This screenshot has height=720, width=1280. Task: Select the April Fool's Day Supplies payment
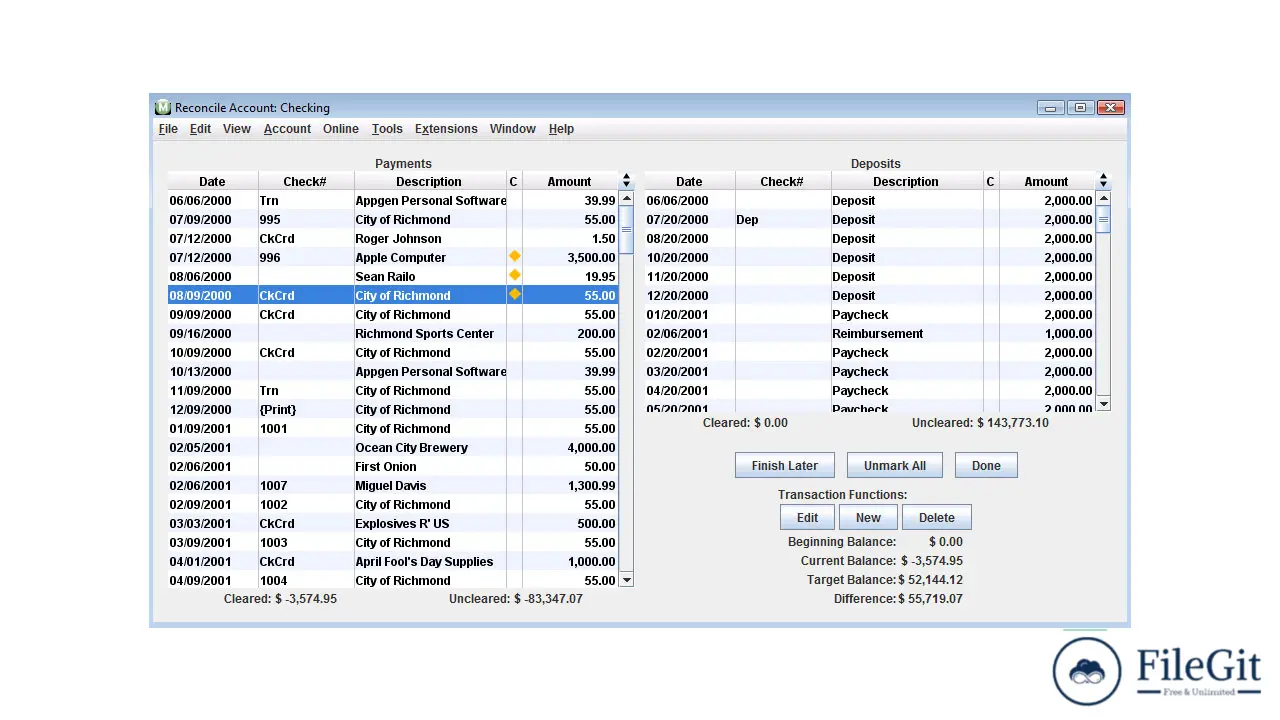click(x=393, y=561)
